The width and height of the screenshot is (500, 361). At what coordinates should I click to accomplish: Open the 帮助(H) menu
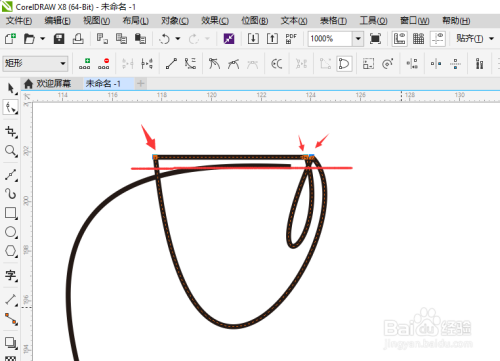456,21
